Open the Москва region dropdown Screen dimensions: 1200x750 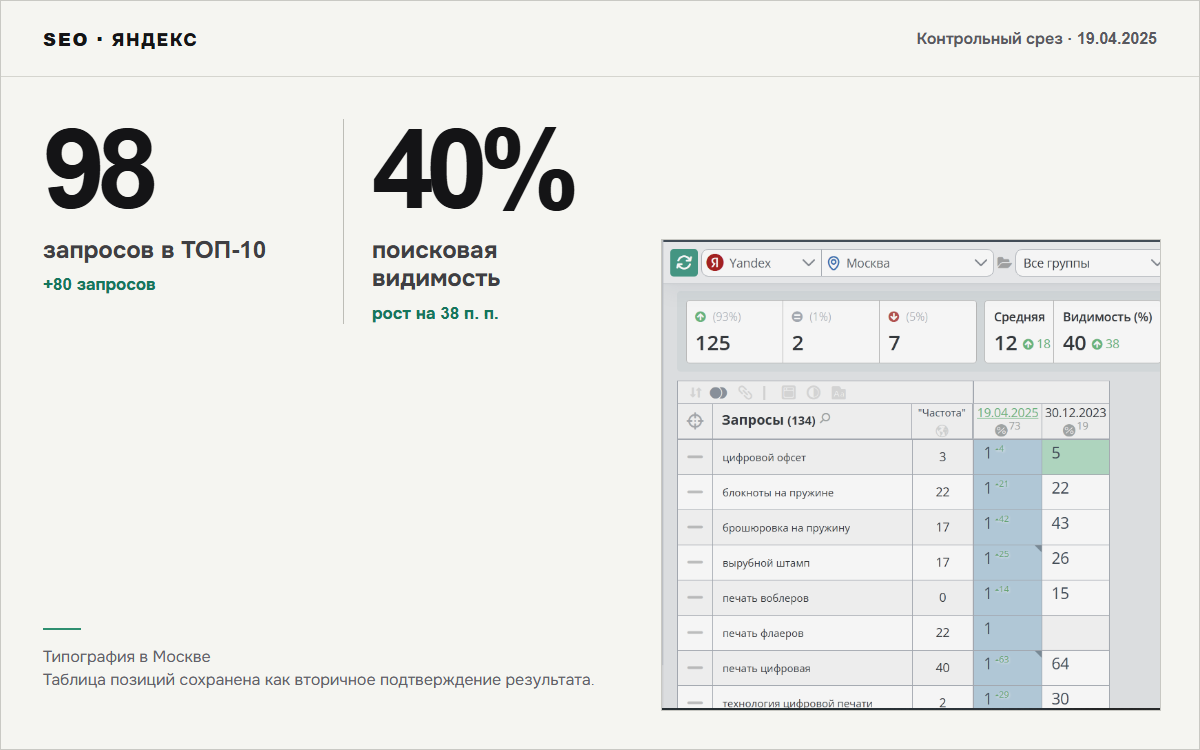coord(907,263)
